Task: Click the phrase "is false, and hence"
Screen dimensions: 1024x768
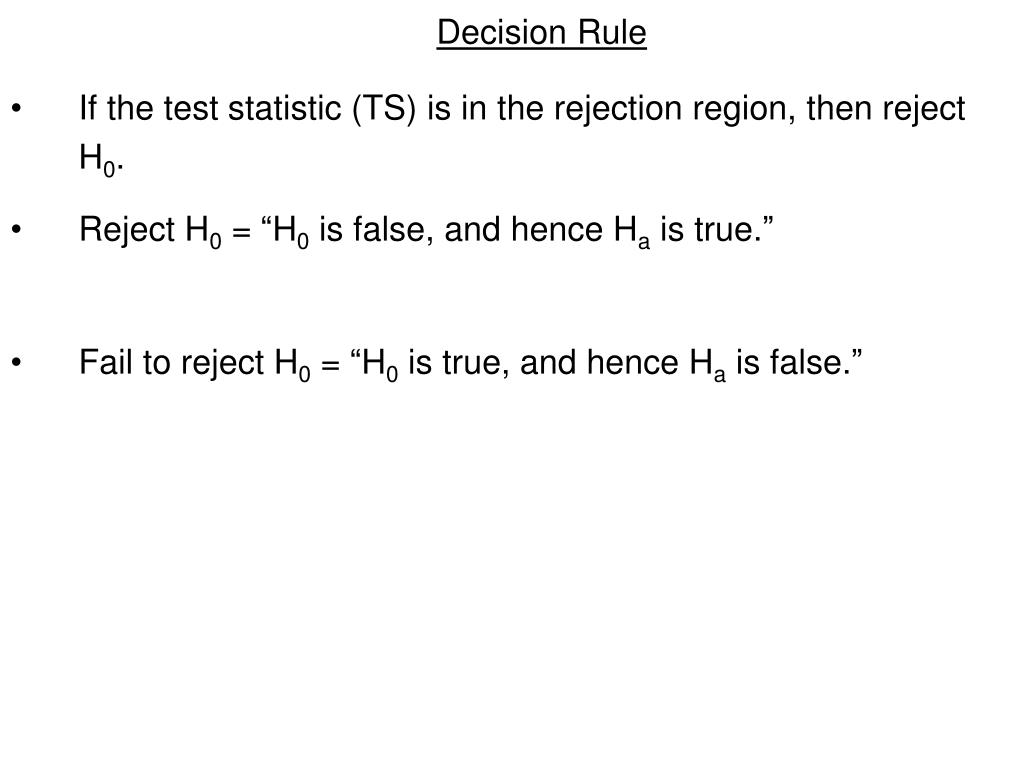Action: pos(461,230)
